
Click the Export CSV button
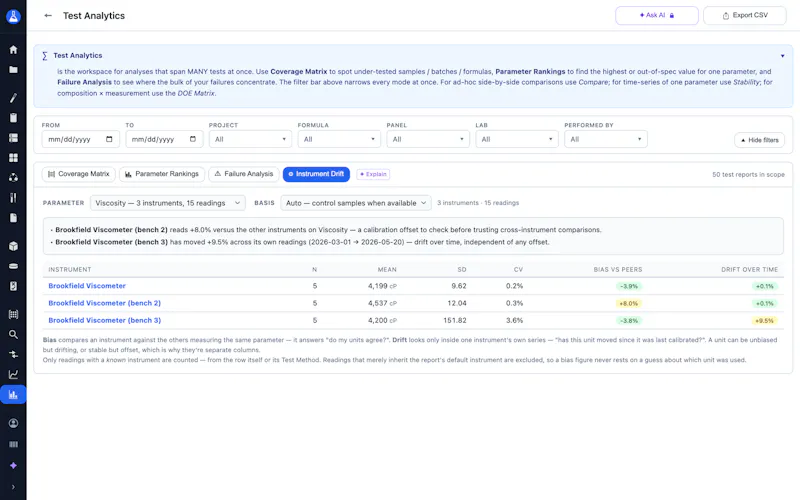(x=745, y=15)
